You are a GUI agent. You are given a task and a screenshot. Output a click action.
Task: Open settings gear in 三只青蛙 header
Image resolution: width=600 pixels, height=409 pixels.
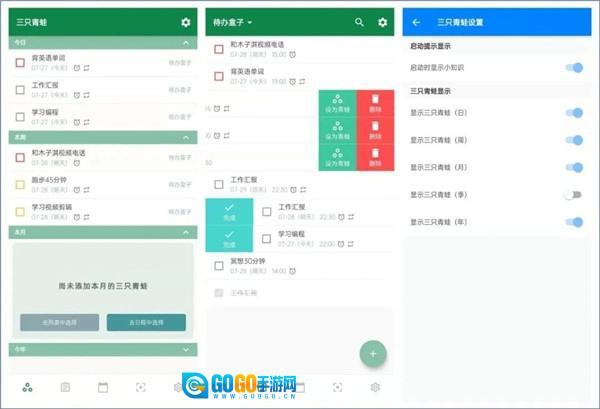[185, 22]
